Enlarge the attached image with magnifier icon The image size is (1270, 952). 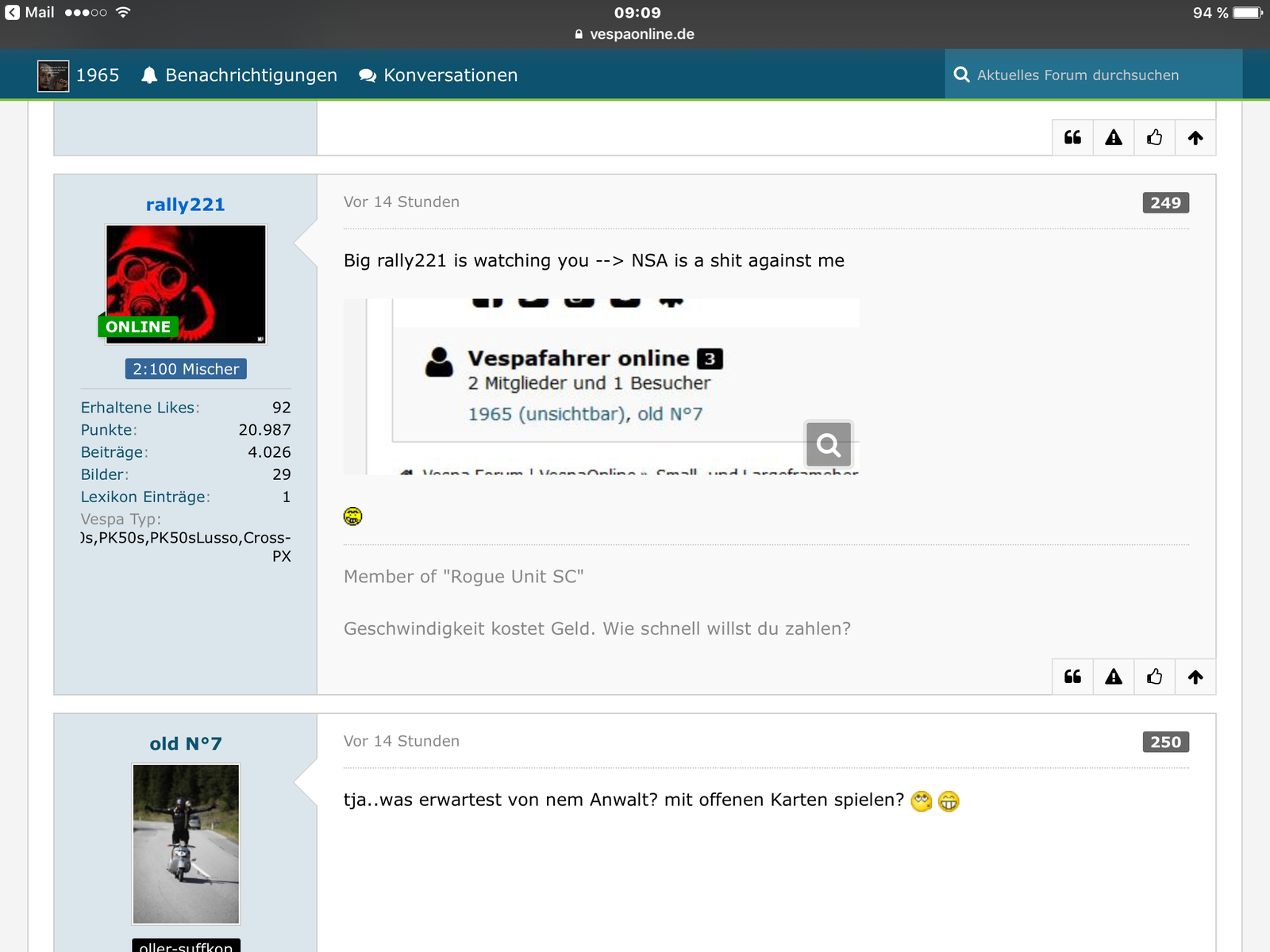click(x=828, y=444)
